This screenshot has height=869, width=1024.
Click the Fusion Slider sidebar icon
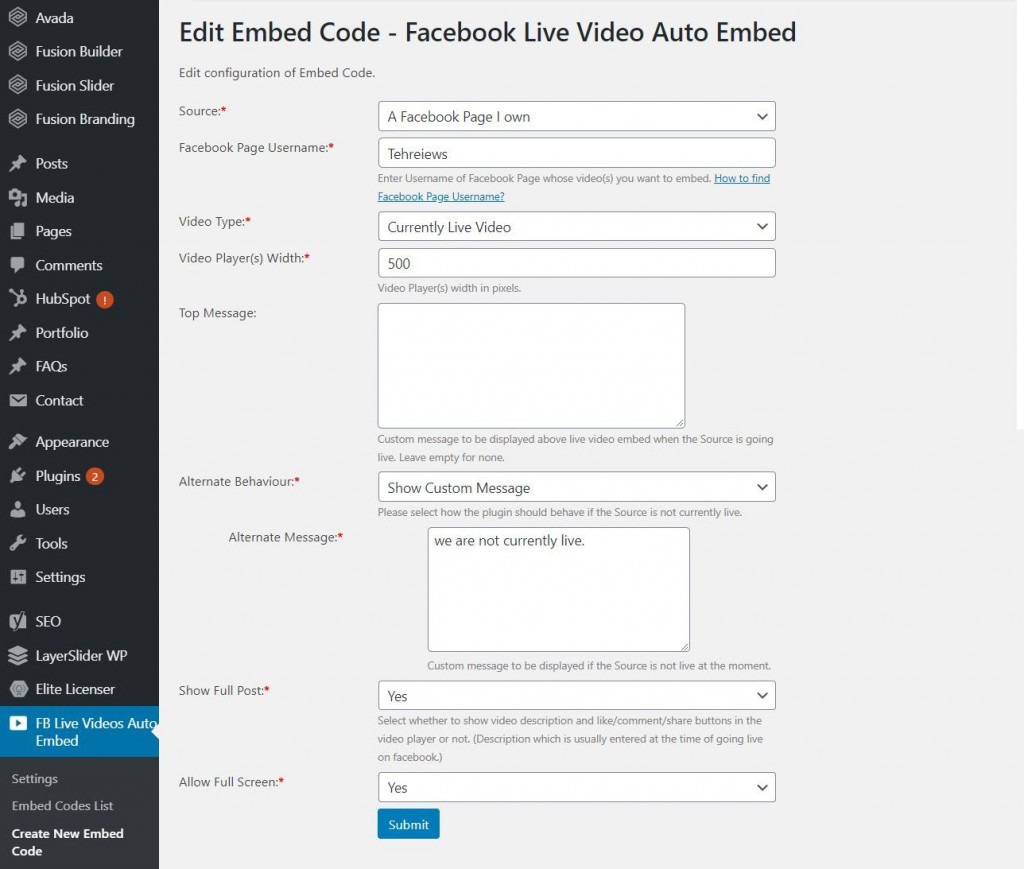tap(18, 85)
